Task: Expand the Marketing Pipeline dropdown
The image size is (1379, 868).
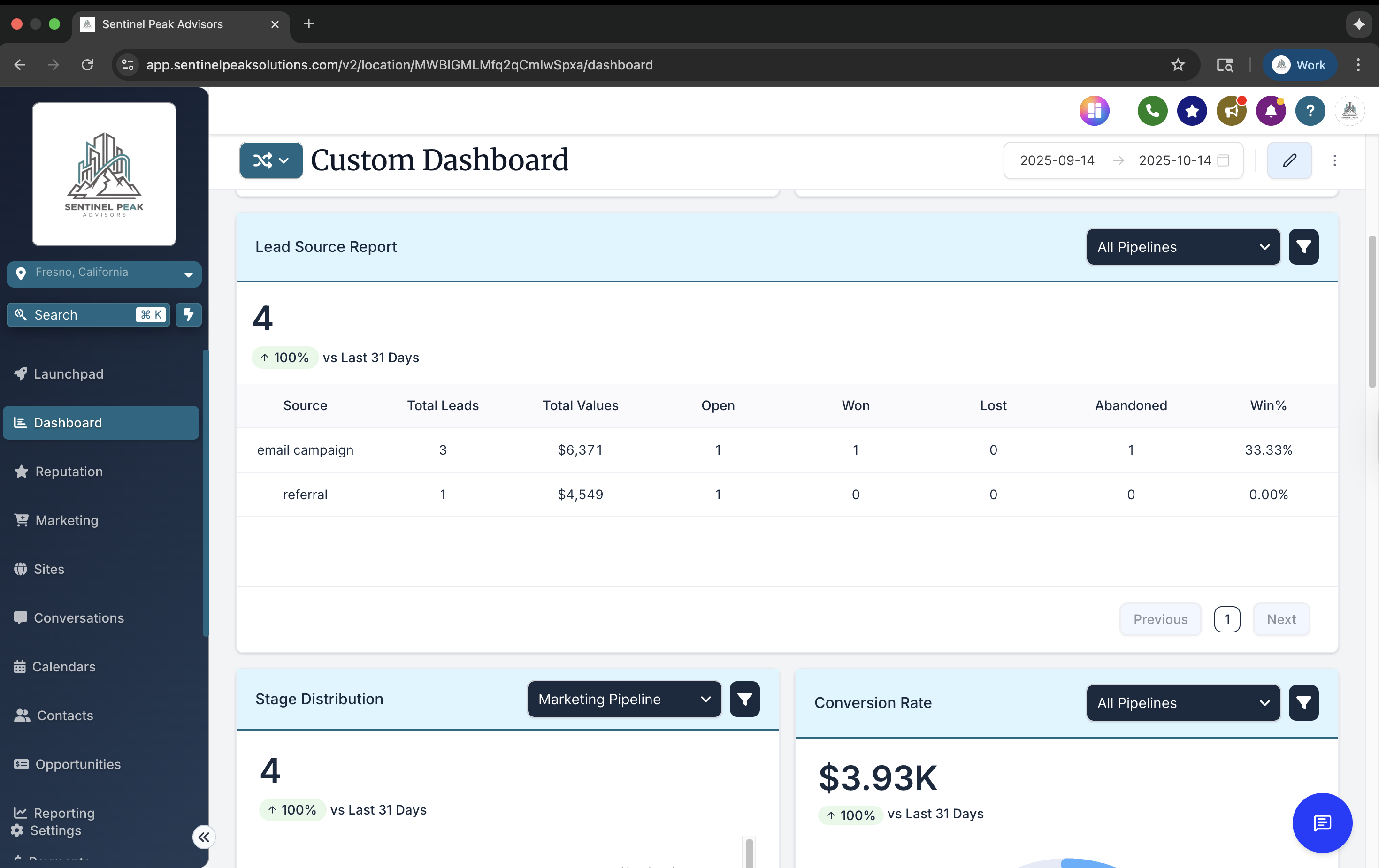Action: coord(624,699)
